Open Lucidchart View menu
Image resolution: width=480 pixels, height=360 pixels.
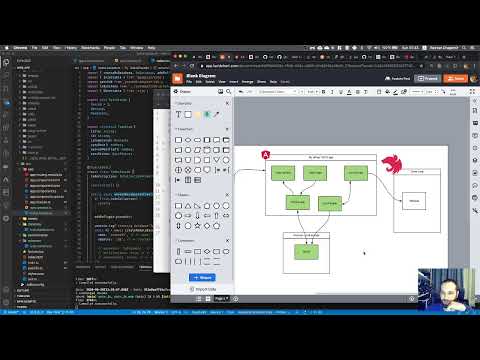[x=222, y=82]
